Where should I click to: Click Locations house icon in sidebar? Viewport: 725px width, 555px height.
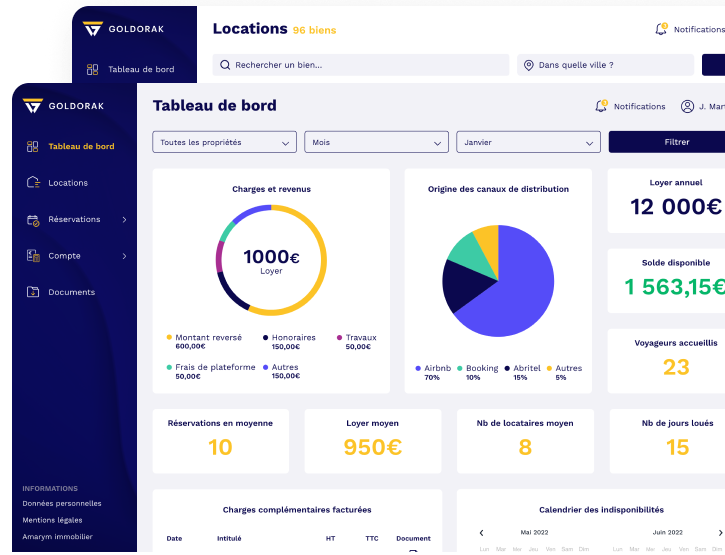pyautogui.click(x=33, y=183)
